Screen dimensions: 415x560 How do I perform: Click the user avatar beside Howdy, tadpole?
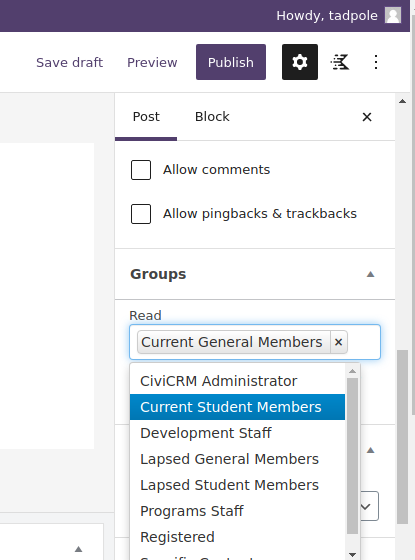[393, 16]
